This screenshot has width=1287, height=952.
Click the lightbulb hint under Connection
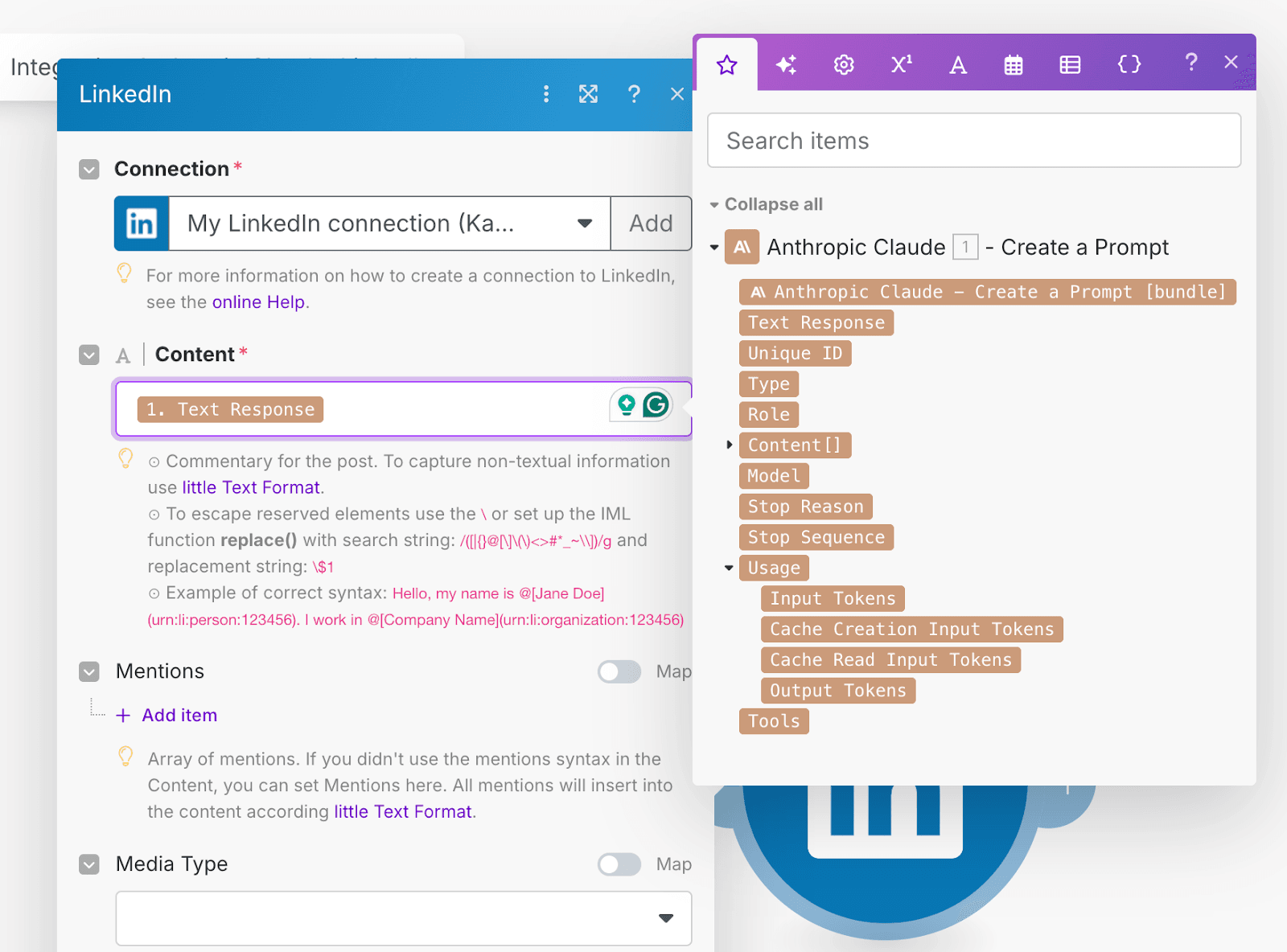125,273
